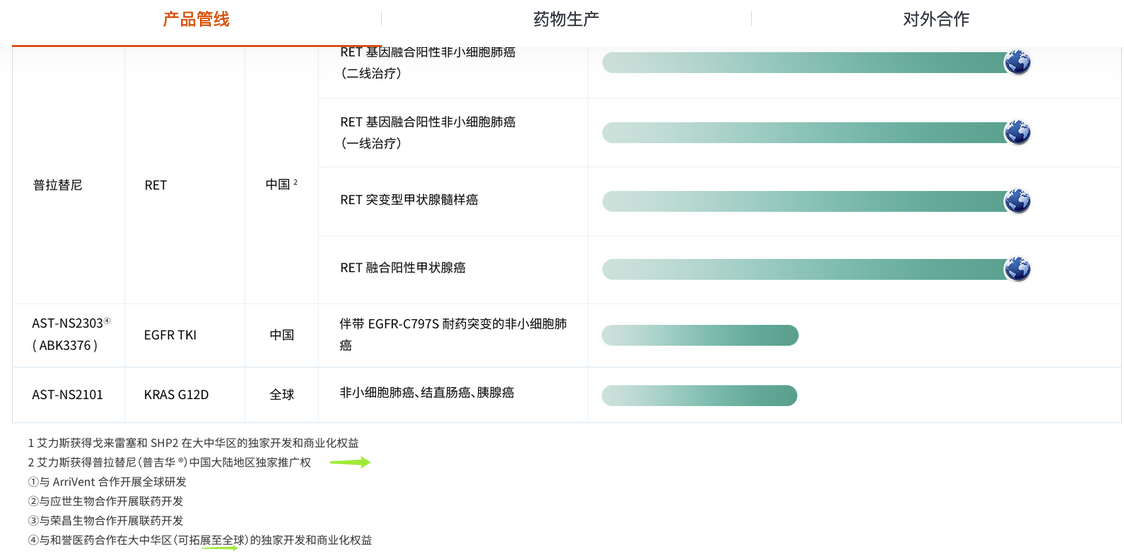Click the 全球 region cell

click(282, 395)
